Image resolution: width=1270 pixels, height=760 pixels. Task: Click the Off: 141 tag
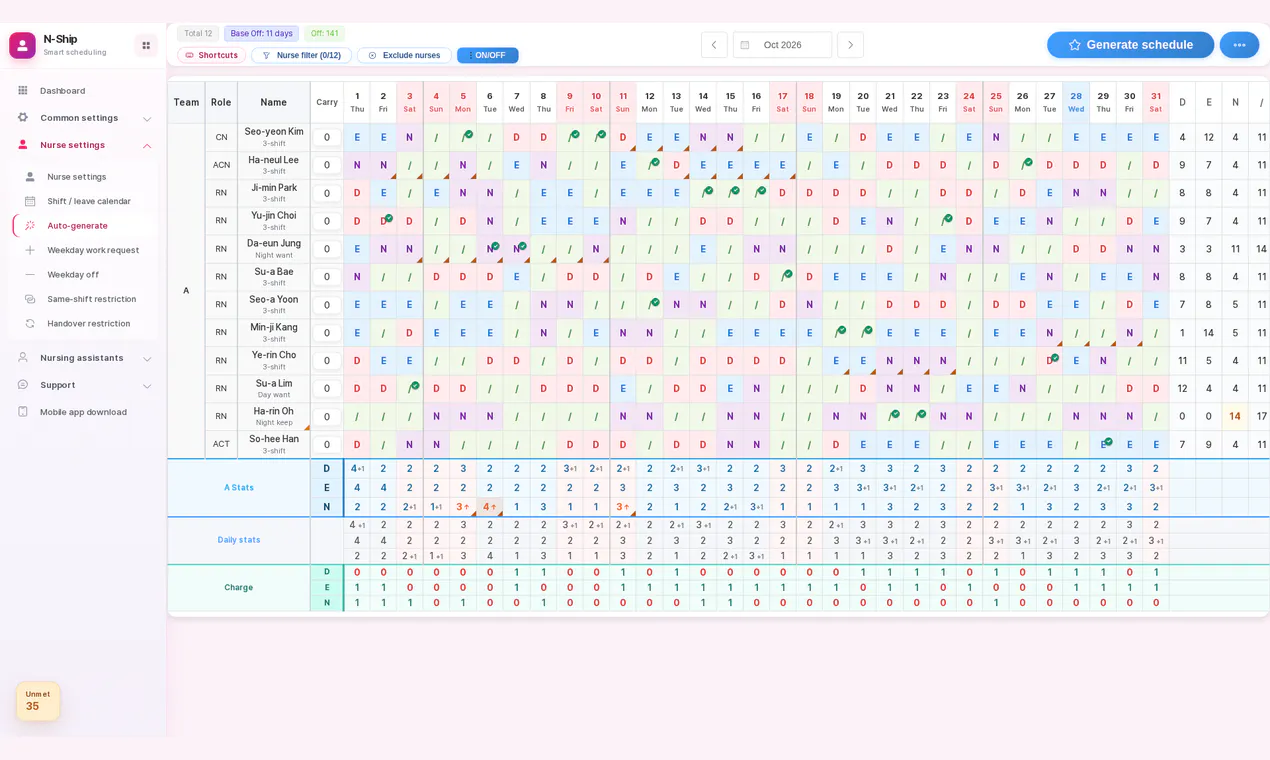pos(324,33)
